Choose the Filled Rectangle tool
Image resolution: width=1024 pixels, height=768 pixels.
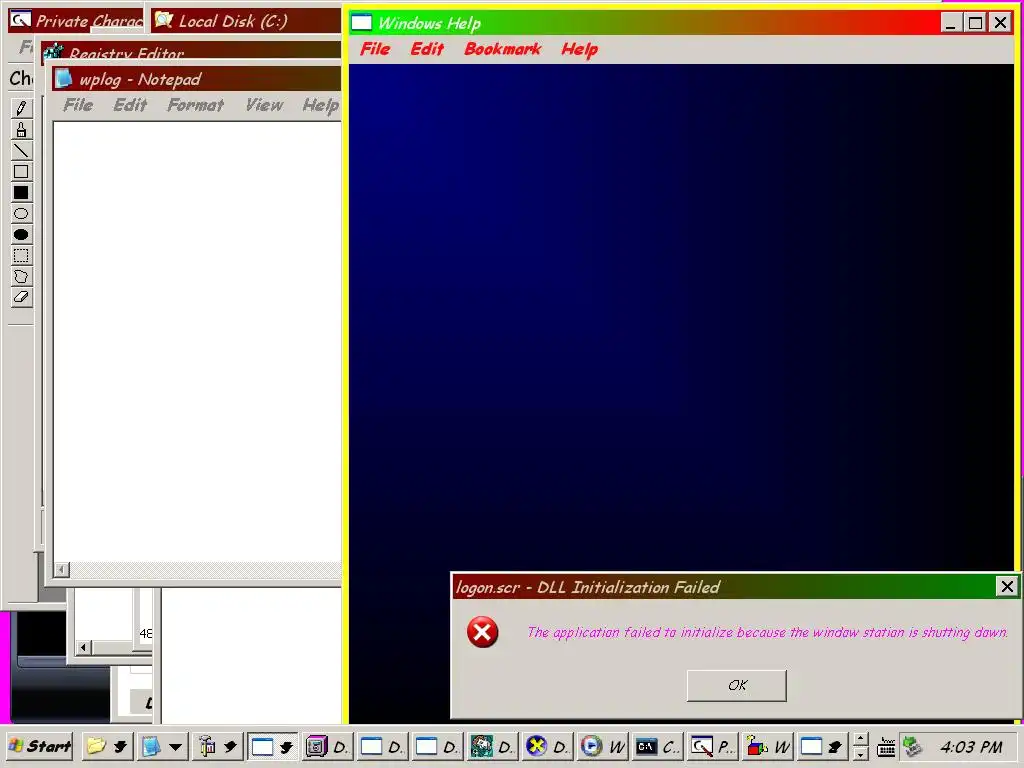point(21,193)
